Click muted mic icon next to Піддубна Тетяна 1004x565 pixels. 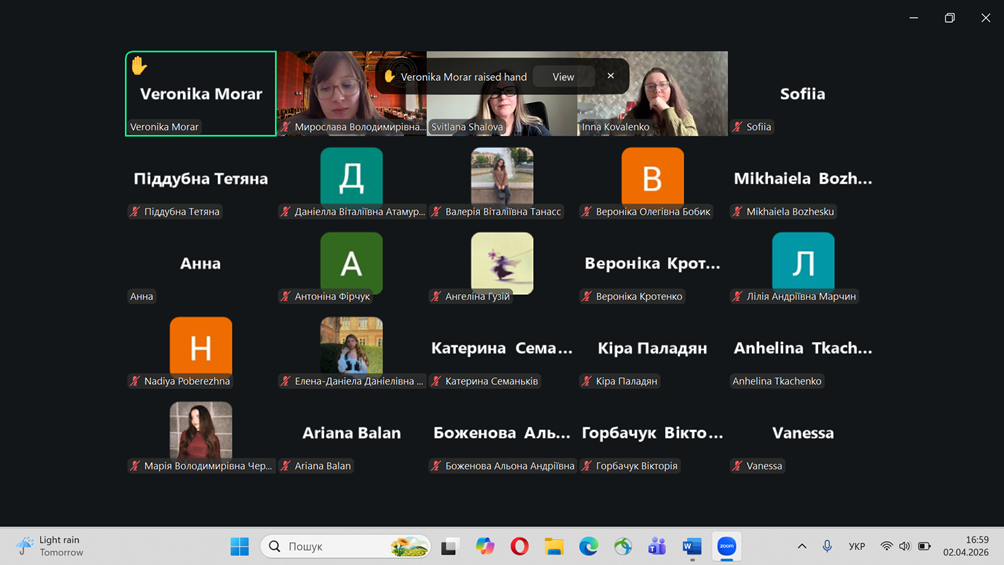pyautogui.click(x=135, y=211)
